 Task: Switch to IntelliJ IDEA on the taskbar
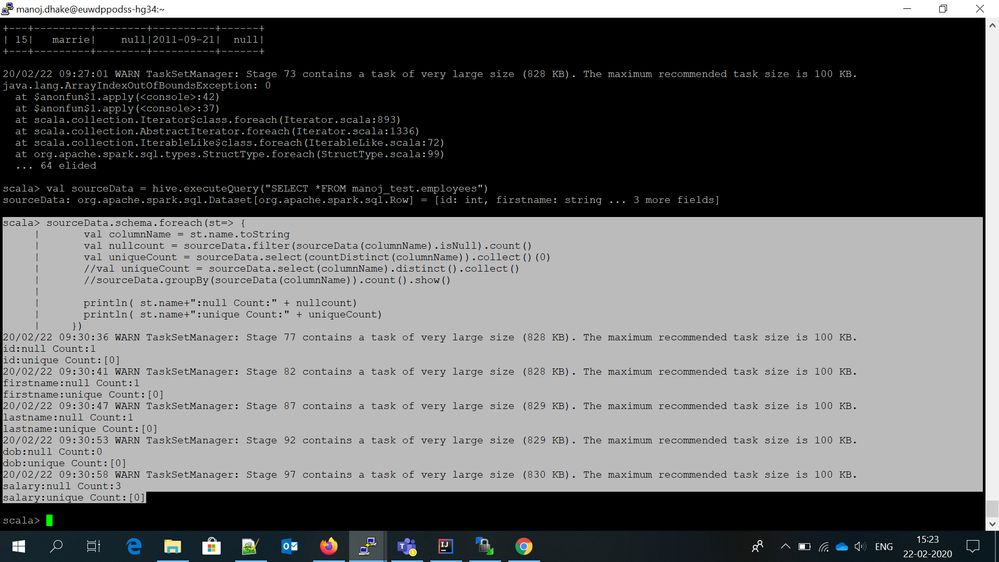click(445, 547)
